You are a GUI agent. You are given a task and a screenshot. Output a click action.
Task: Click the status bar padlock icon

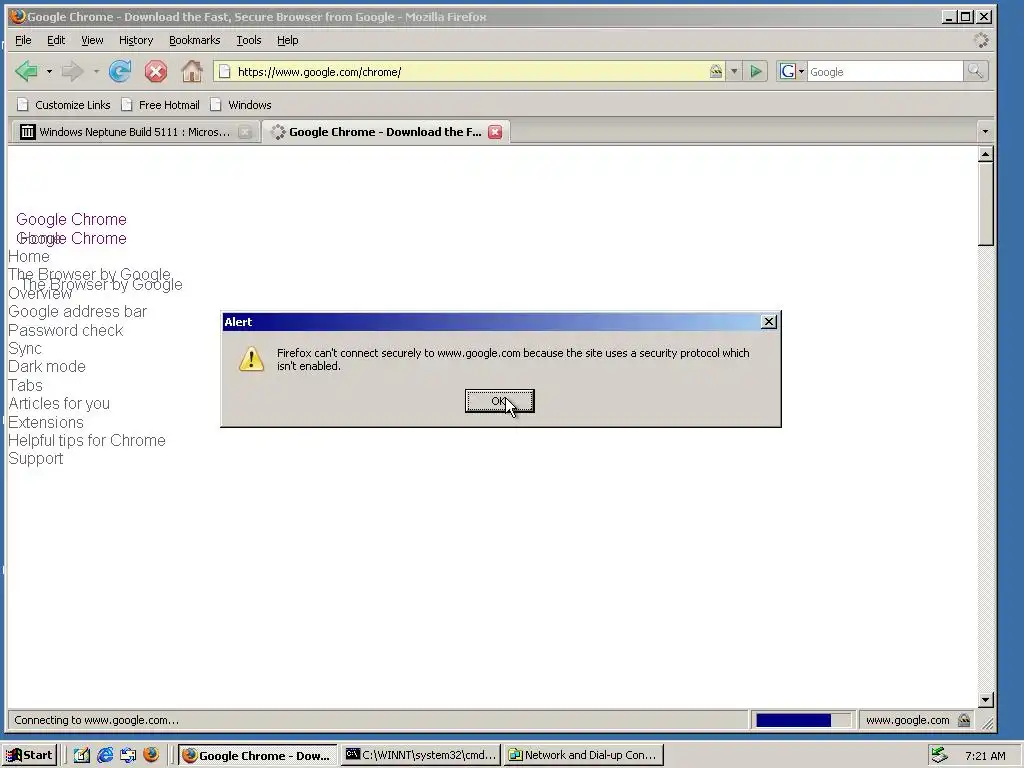pos(964,720)
